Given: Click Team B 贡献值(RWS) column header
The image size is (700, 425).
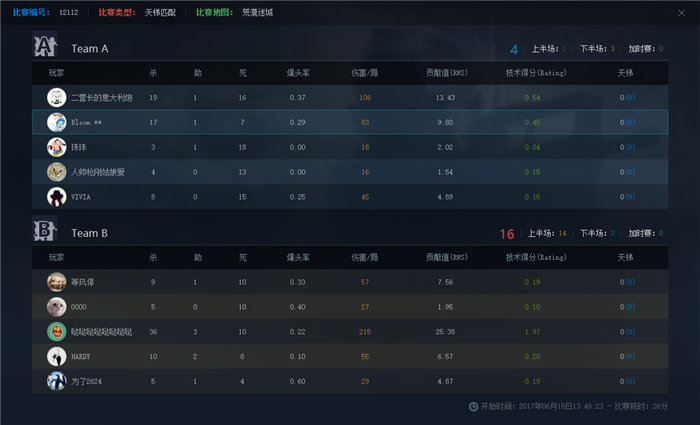Looking at the screenshot, I should [x=446, y=257].
